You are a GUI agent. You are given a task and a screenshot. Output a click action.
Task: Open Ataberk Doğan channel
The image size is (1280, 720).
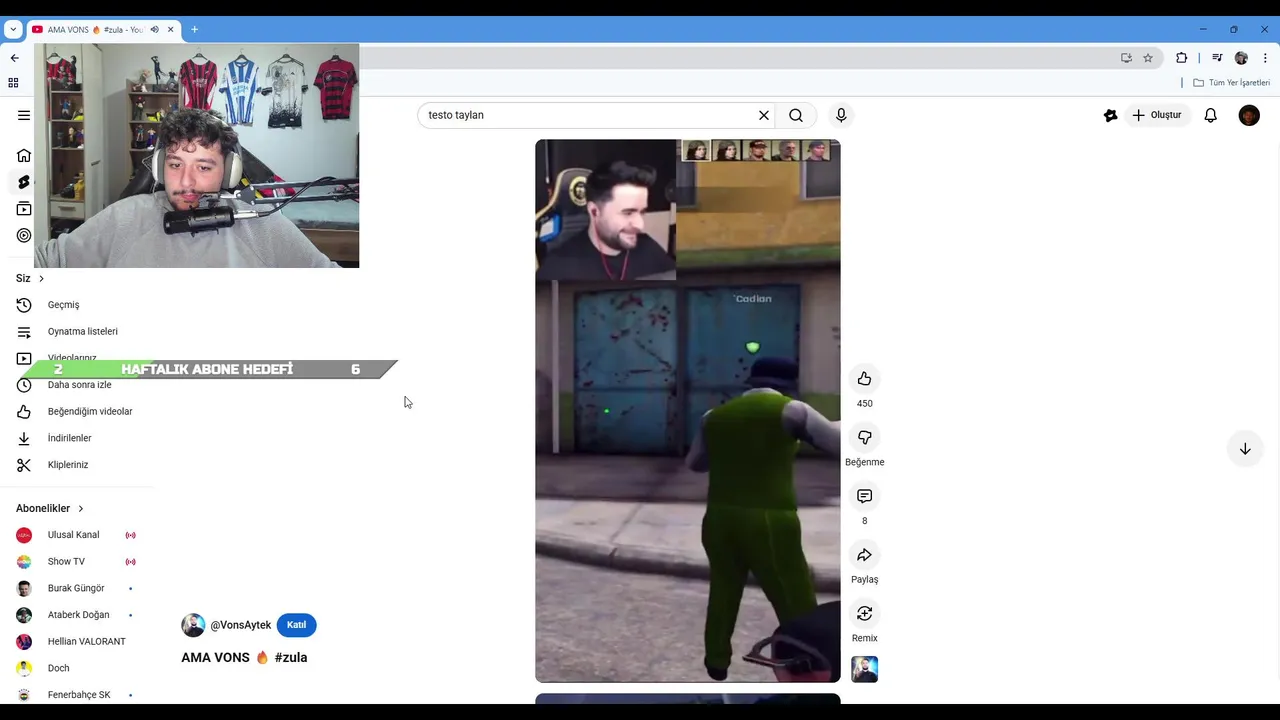(x=77, y=615)
